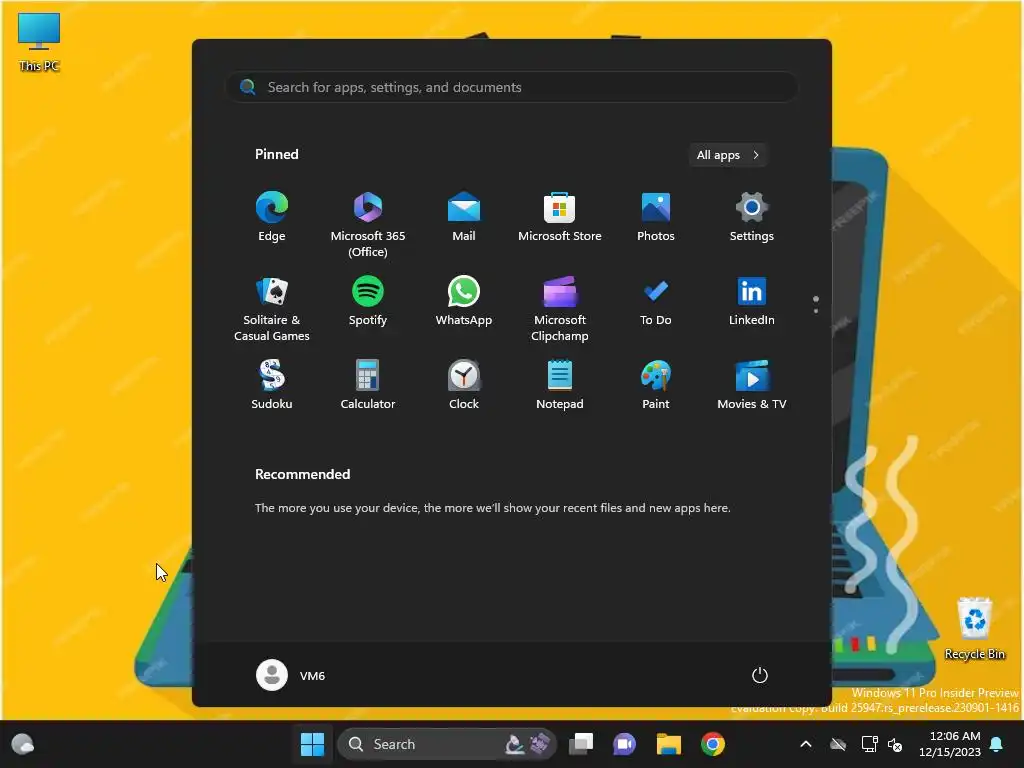Open Microsoft Store
Image resolution: width=1024 pixels, height=768 pixels.
pos(560,217)
